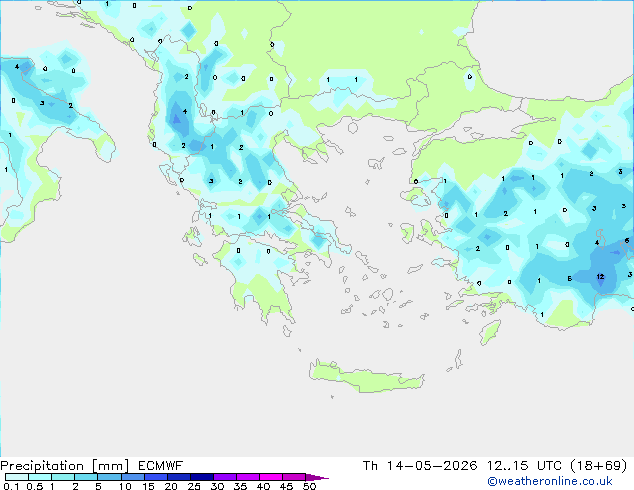Screen dimensions: 634x490
Task: Click the '25' legend scale label
Action: point(194,486)
